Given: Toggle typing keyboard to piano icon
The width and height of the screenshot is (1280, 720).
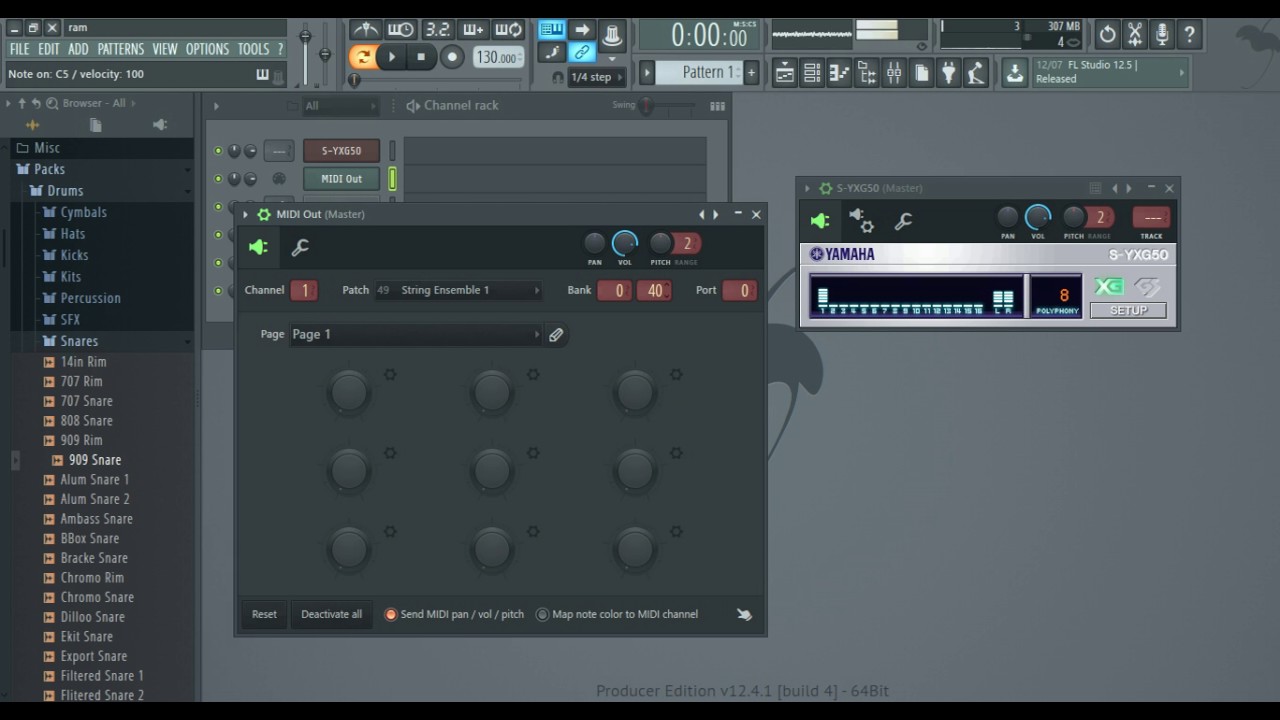Looking at the screenshot, I should pos(551,29).
